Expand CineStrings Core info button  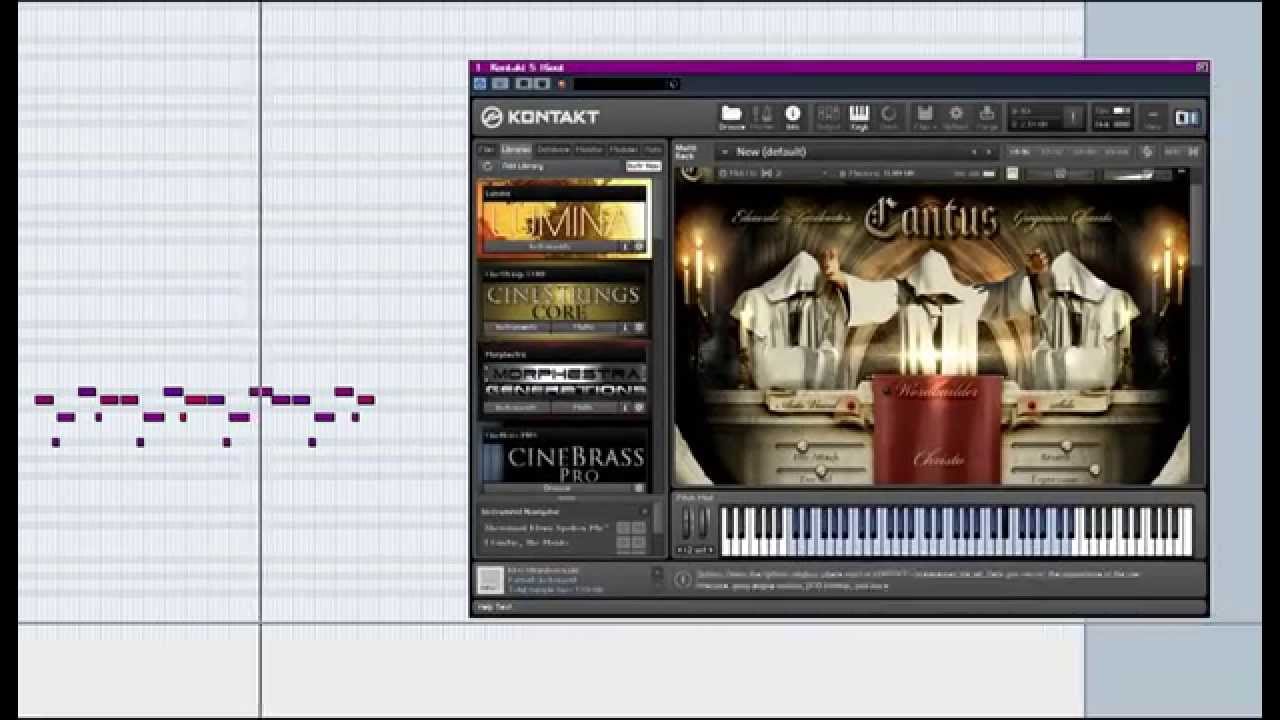pyautogui.click(x=626, y=327)
